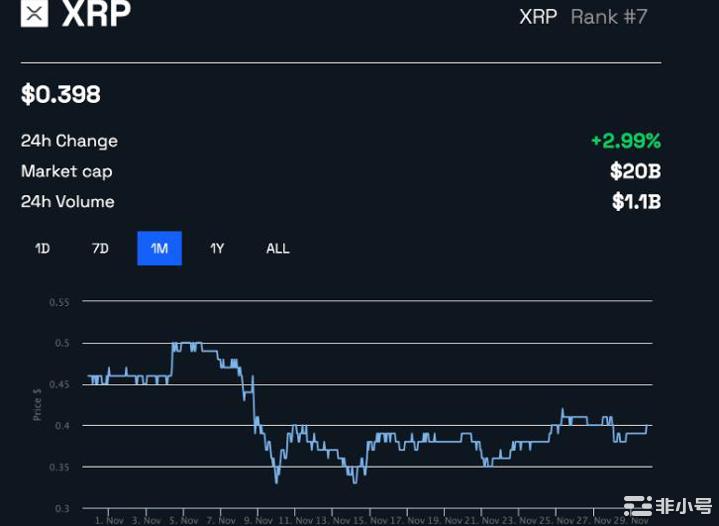This screenshot has height=526, width=719.
Task: Click the XRP logo icon
Action: pyautogui.click(x=34, y=13)
